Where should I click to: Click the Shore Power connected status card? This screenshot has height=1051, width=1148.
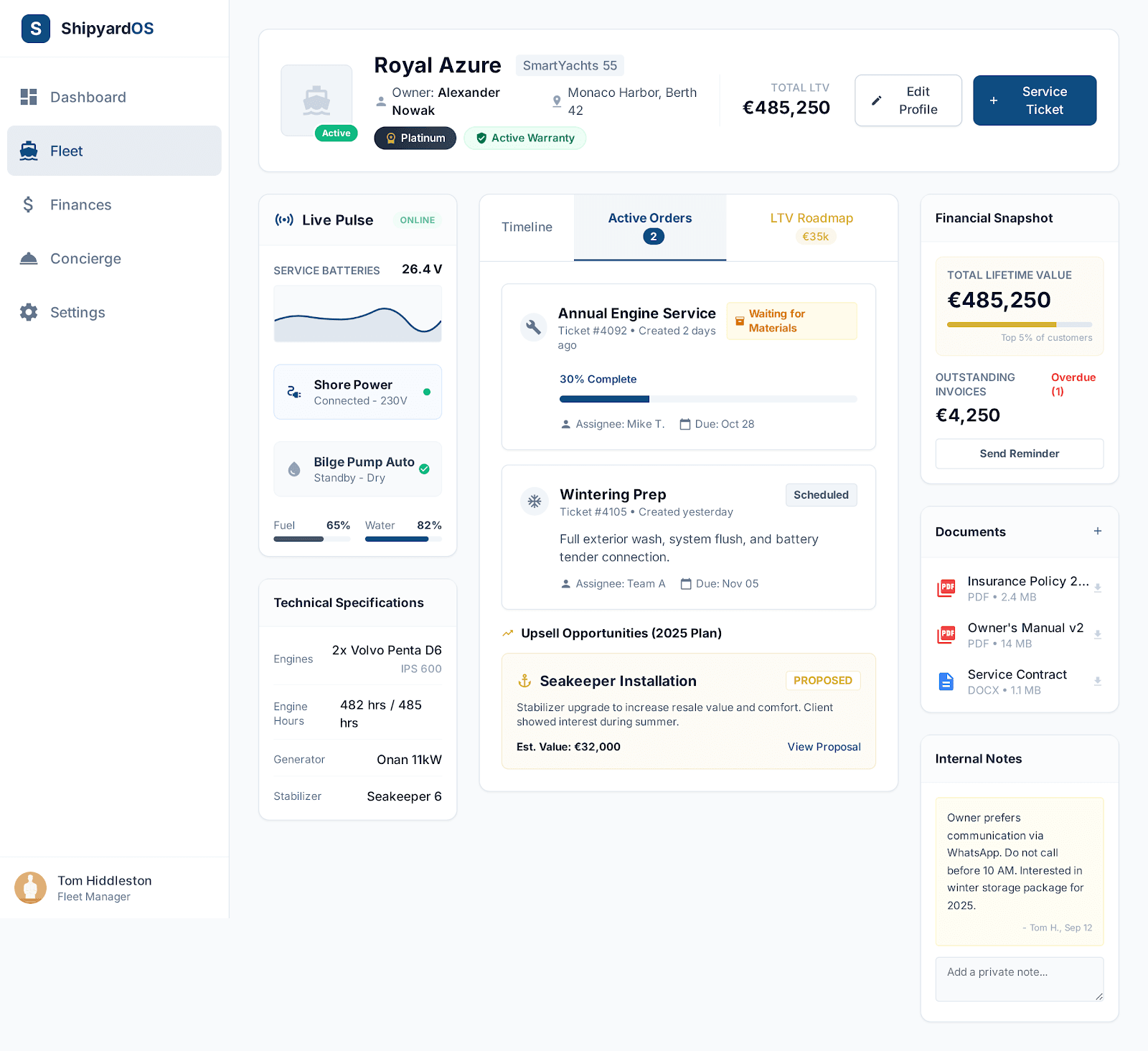pos(357,392)
